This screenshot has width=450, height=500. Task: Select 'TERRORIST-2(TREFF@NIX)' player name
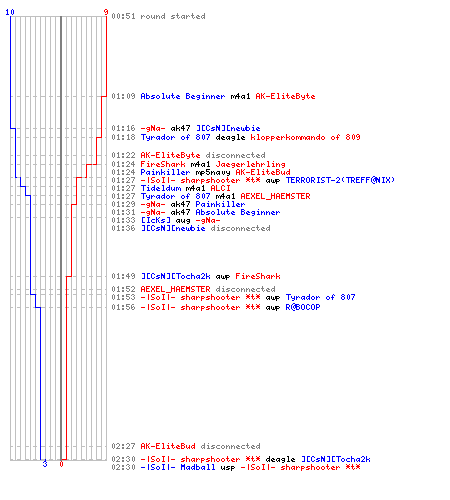pyautogui.click(x=340, y=180)
